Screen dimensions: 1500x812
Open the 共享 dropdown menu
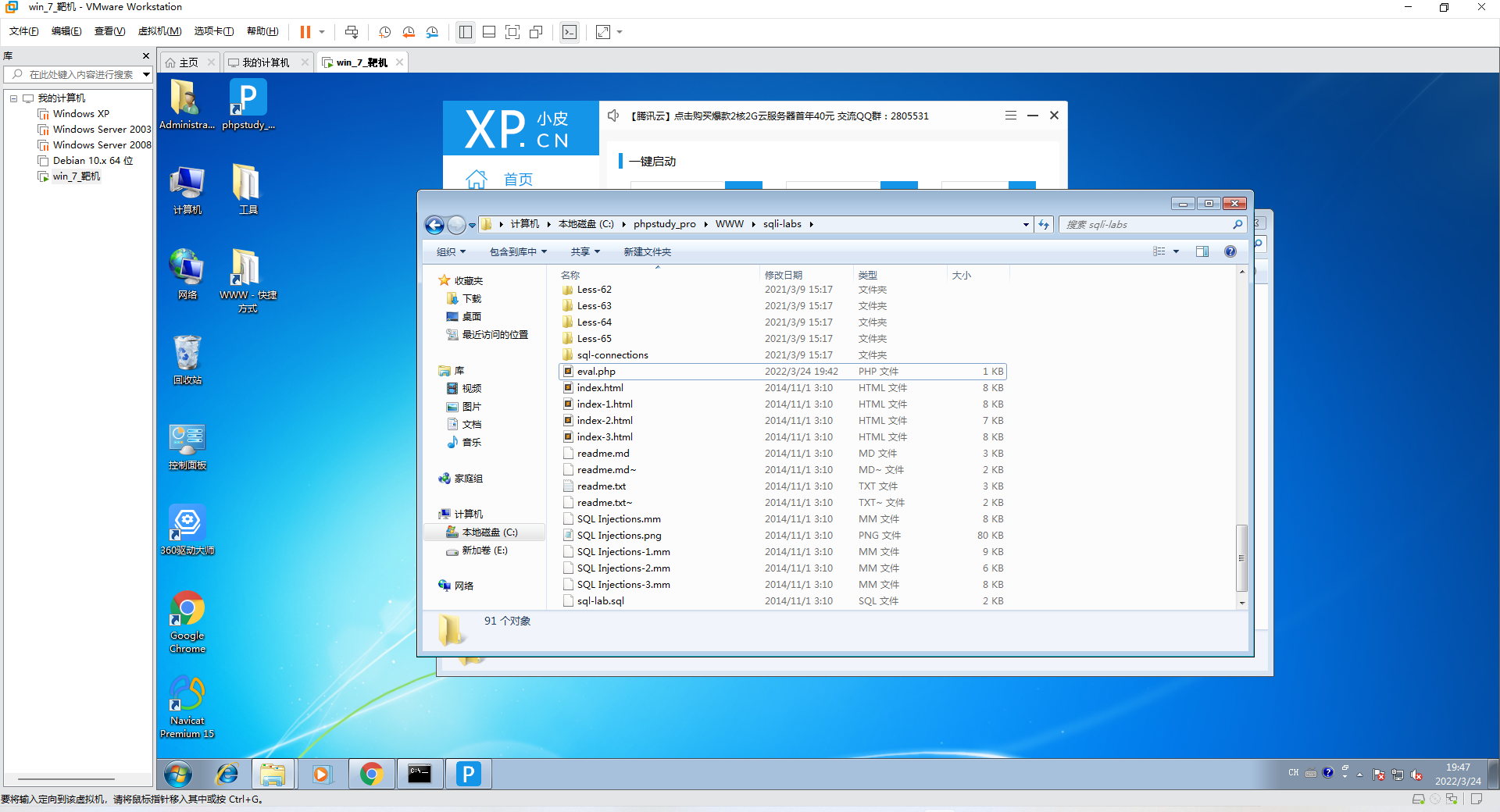(585, 251)
